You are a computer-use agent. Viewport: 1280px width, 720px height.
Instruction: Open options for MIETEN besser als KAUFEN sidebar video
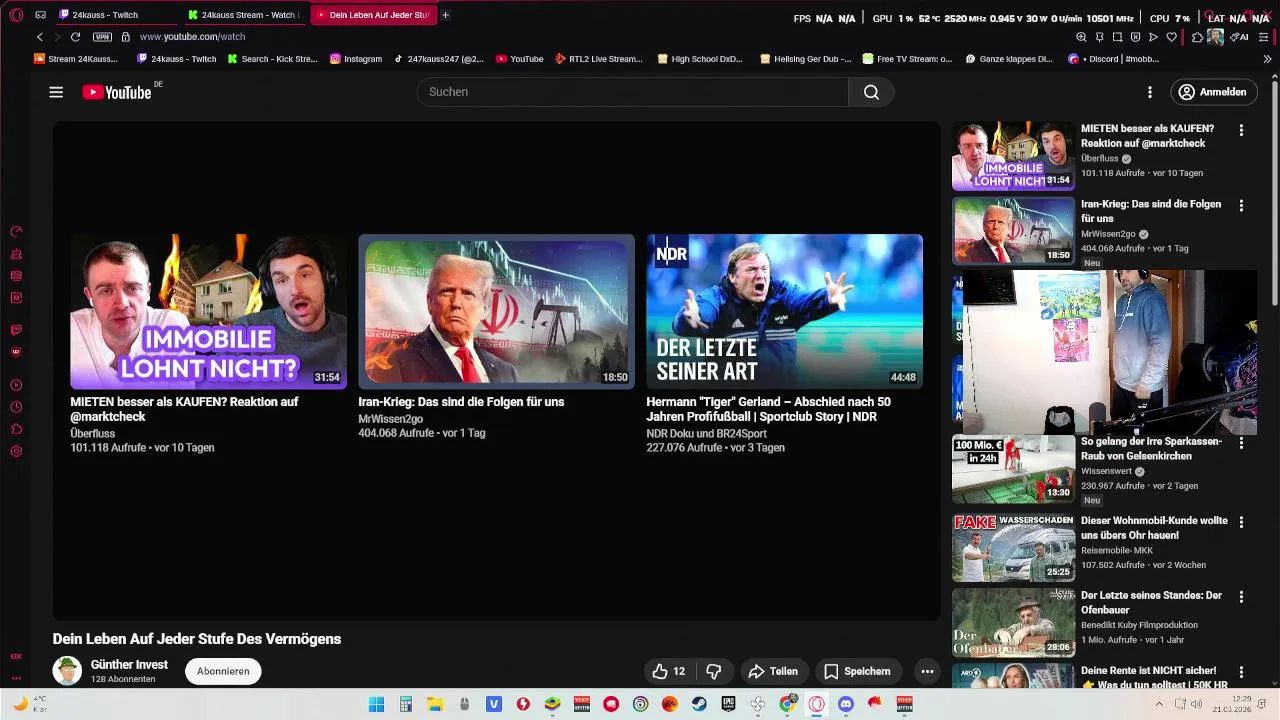pyautogui.click(x=1241, y=131)
